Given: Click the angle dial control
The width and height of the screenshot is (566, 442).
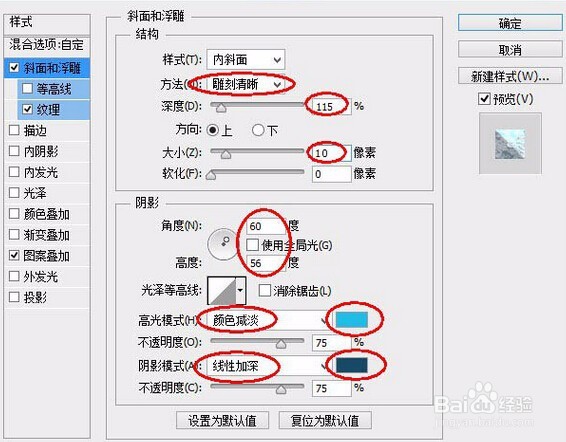Looking at the screenshot, I should pyautogui.click(x=223, y=244).
